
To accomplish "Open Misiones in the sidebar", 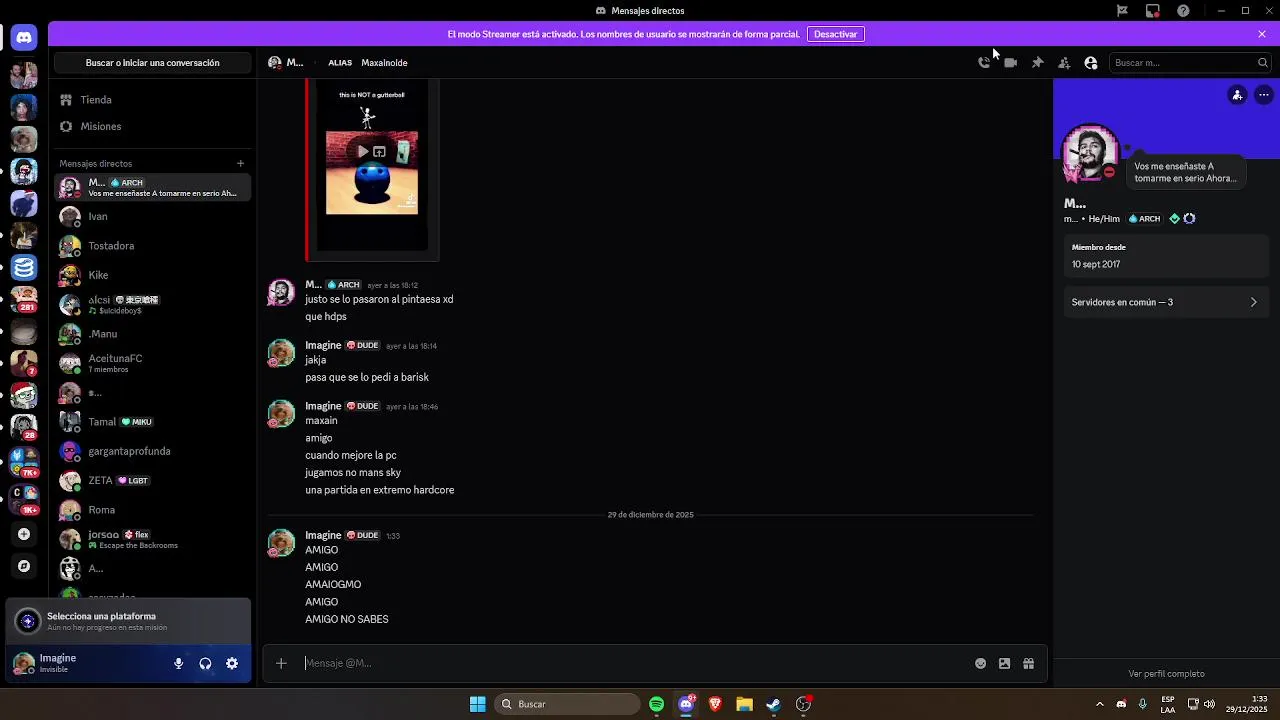I will 153,126.
